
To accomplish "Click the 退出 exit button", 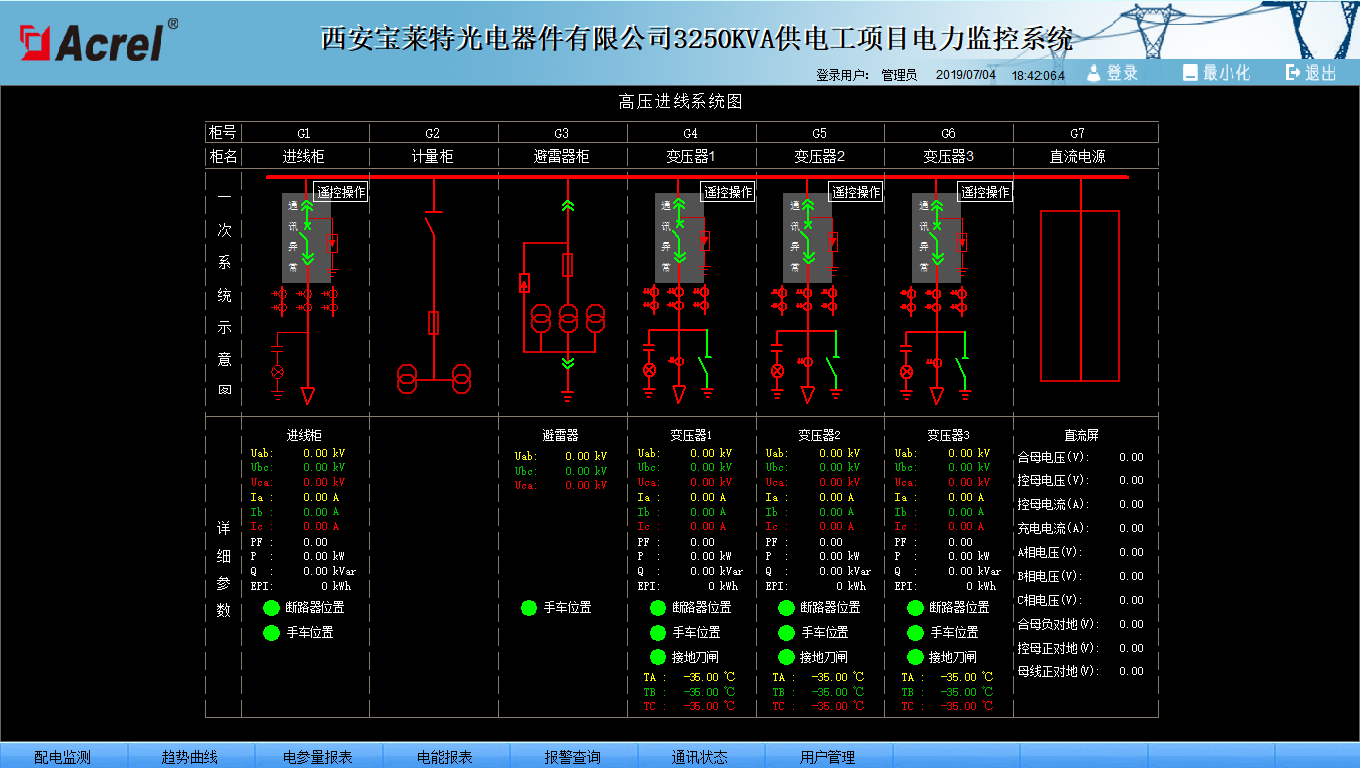I will point(1311,73).
